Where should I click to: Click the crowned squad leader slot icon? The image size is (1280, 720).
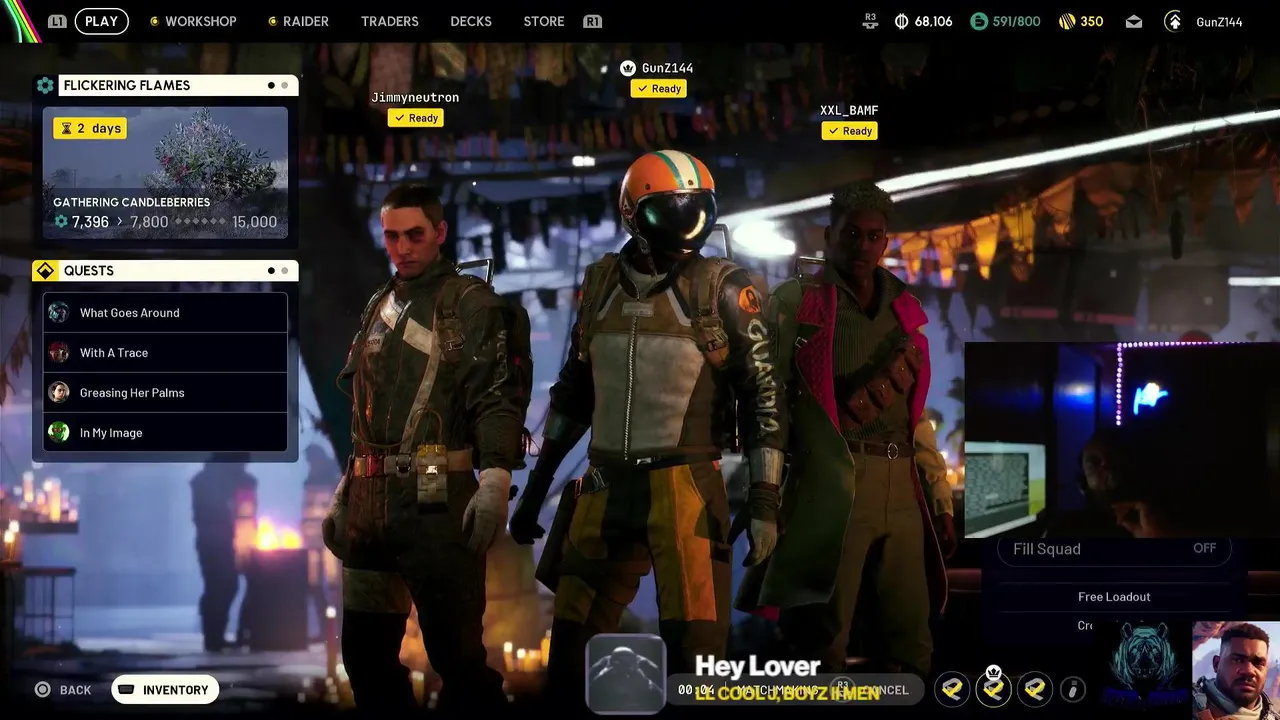[993, 688]
